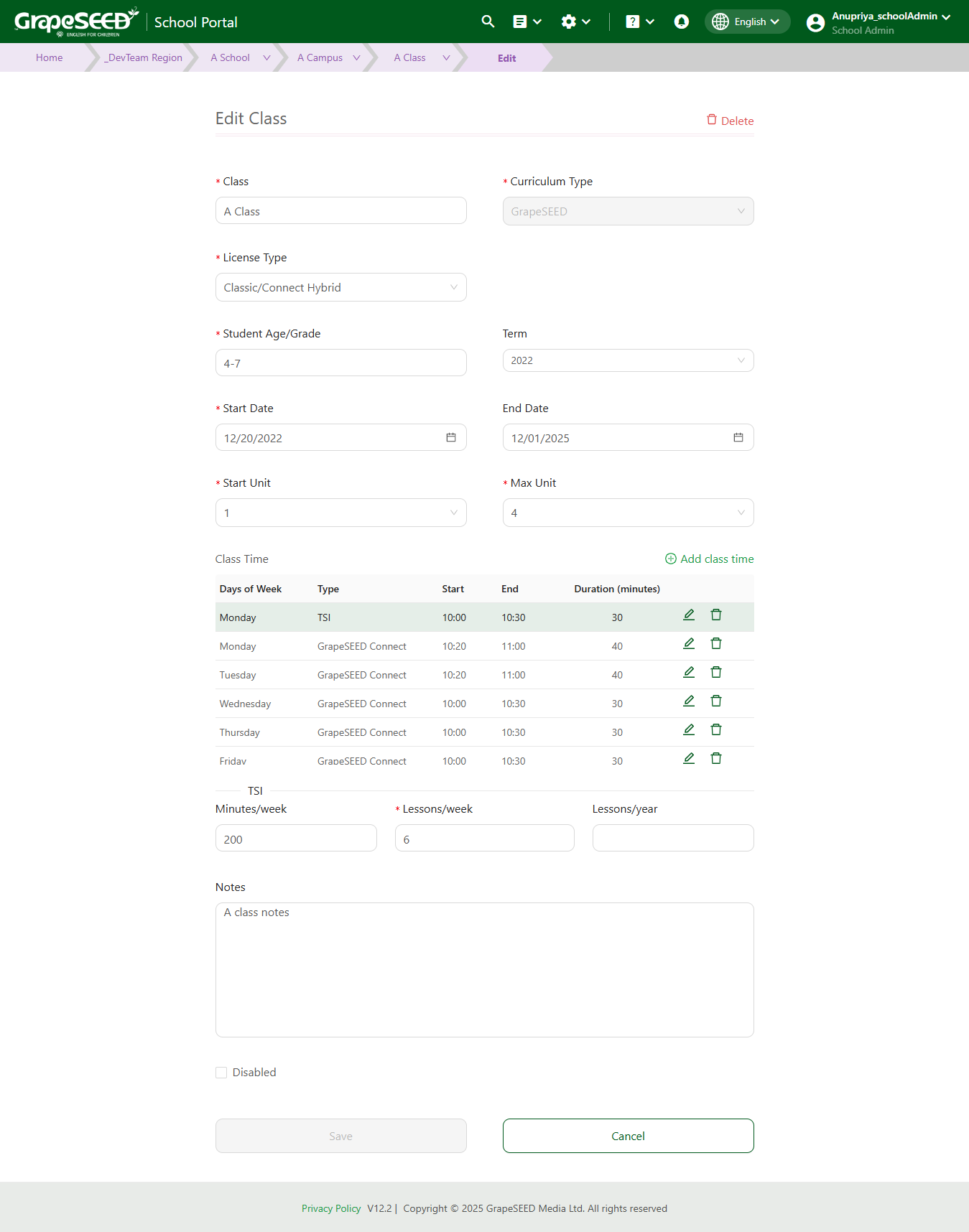Focus the Class name input field
This screenshot has width=969, height=1232.
341,210
